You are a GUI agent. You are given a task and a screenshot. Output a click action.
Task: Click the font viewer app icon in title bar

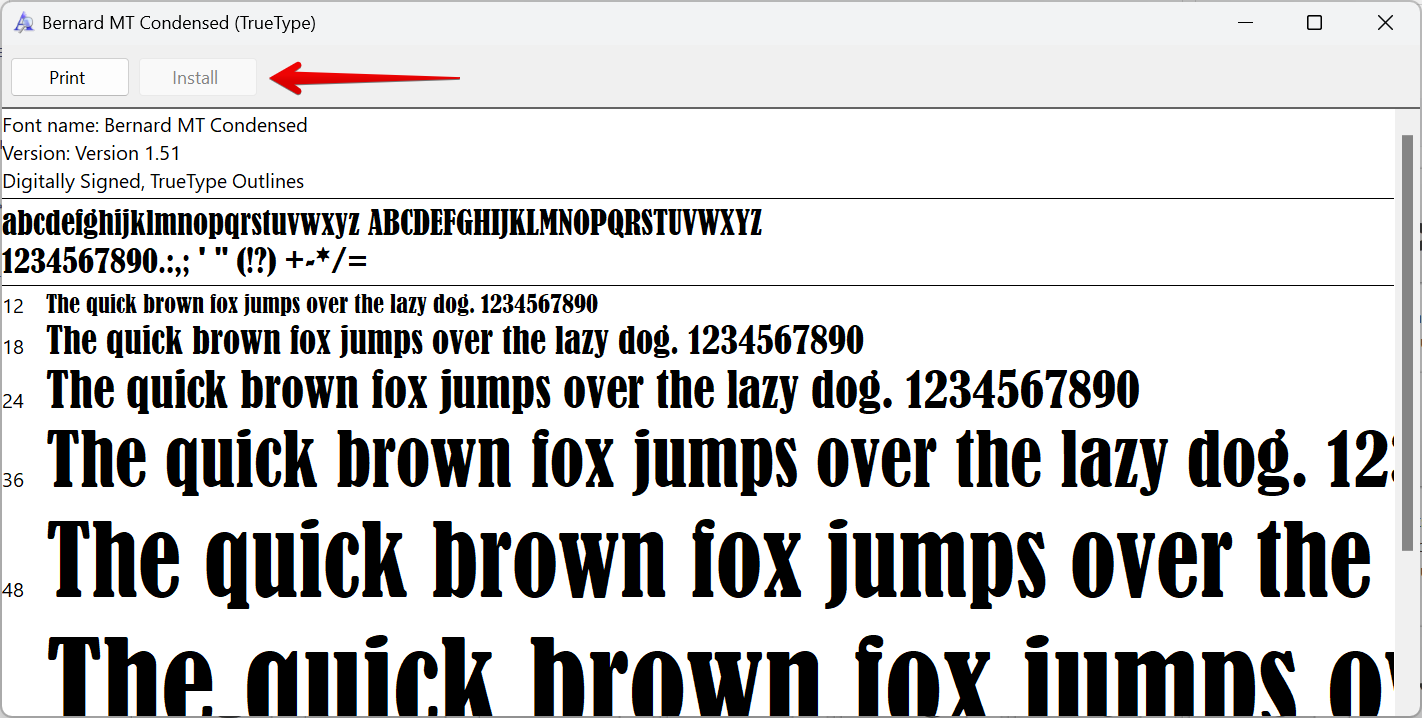click(x=24, y=23)
